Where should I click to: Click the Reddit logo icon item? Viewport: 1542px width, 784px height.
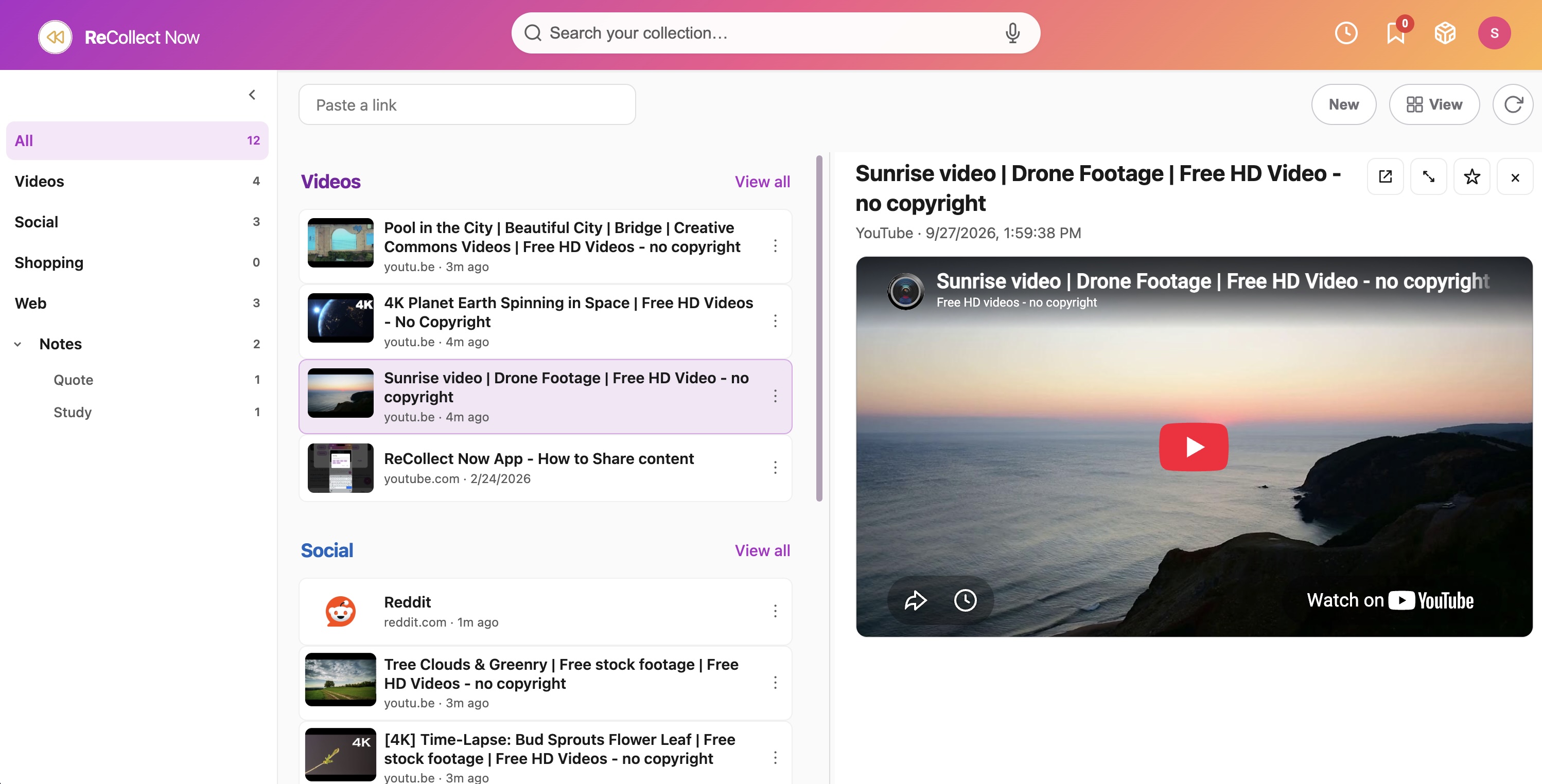[340, 611]
